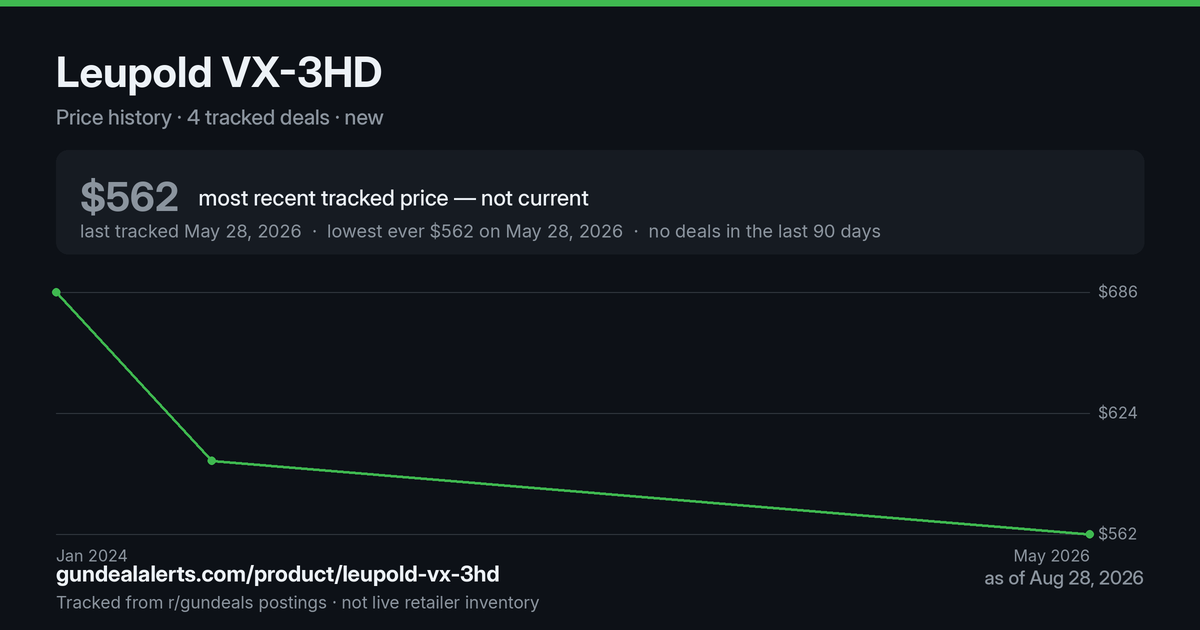Image resolution: width=1200 pixels, height=630 pixels.
Task: Click the Leupold VX-3HD title
Action: pyautogui.click(x=219, y=74)
